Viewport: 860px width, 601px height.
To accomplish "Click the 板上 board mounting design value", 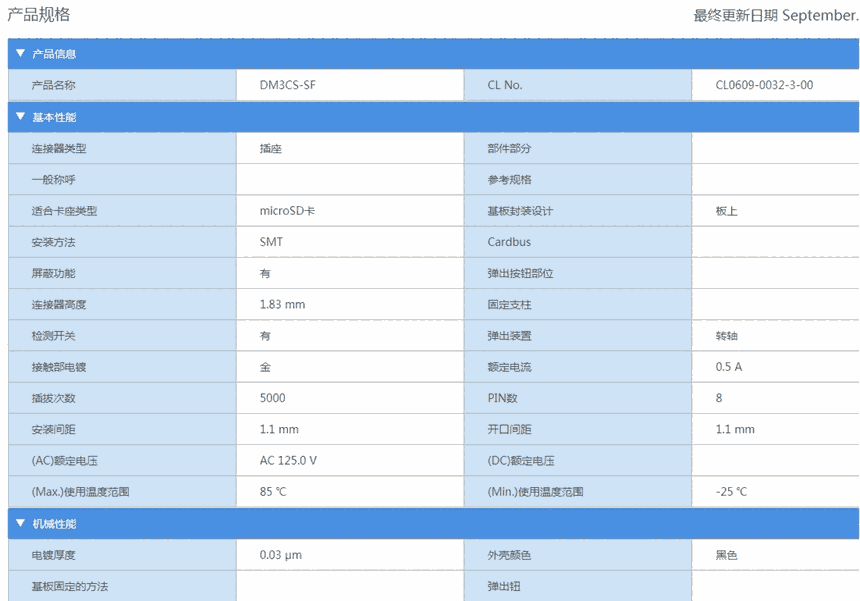I will click(726, 211).
